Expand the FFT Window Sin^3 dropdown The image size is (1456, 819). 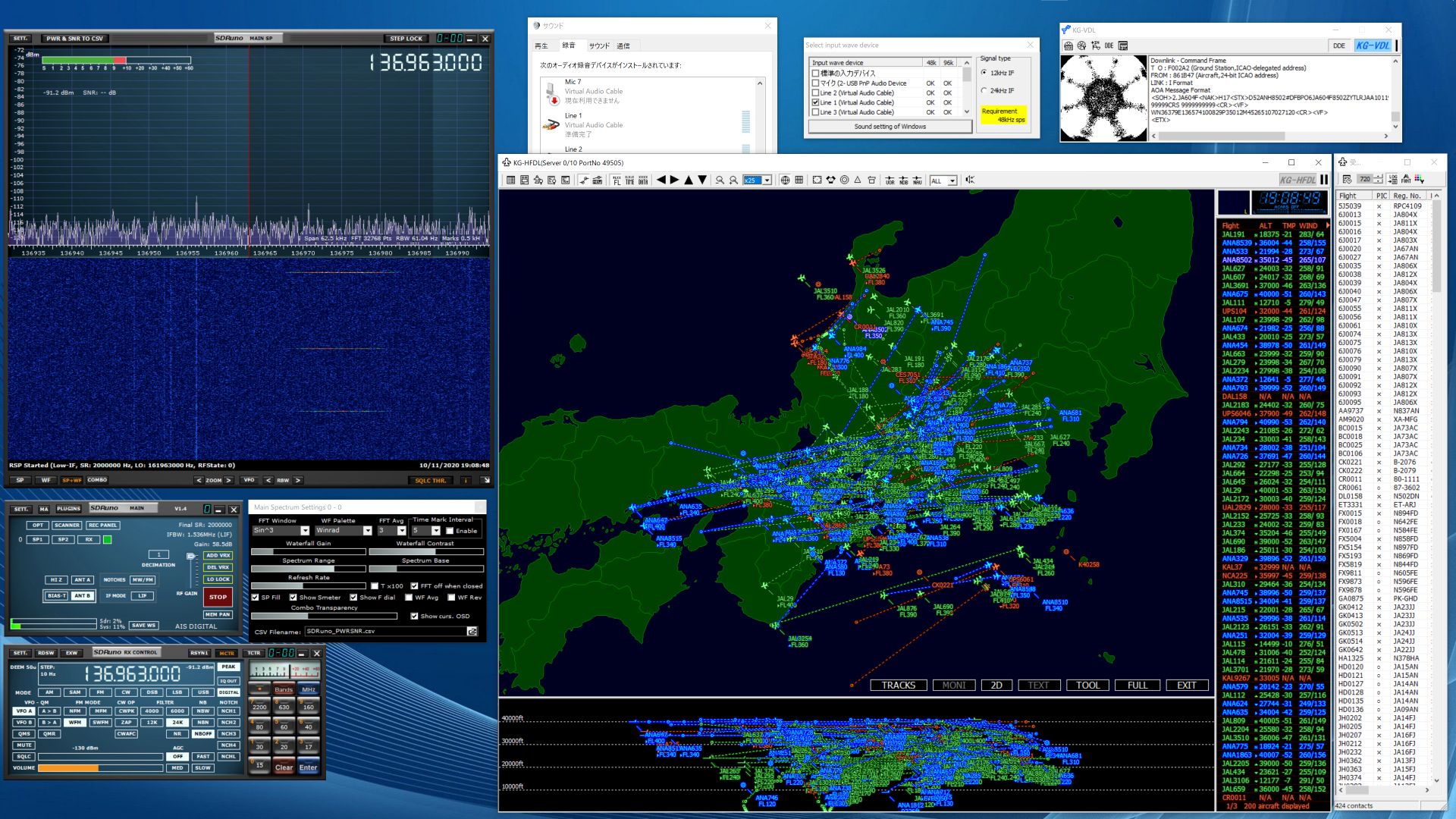pyautogui.click(x=305, y=531)
